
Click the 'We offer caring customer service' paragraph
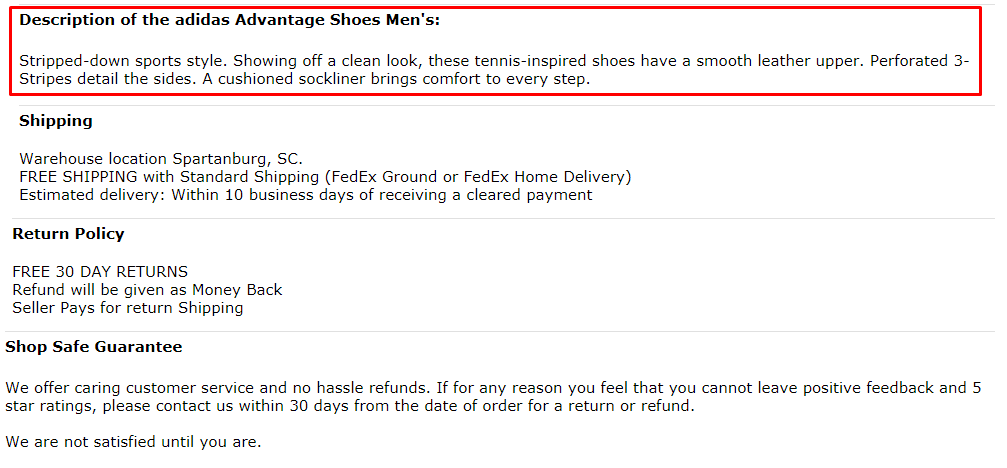493,397
